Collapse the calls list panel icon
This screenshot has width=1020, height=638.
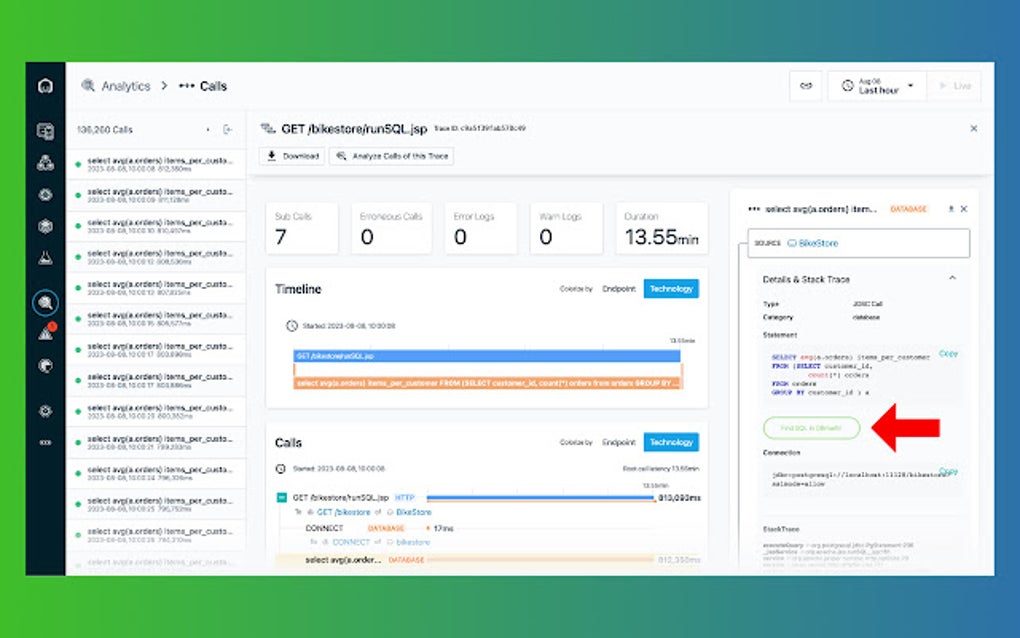(227, 129)
